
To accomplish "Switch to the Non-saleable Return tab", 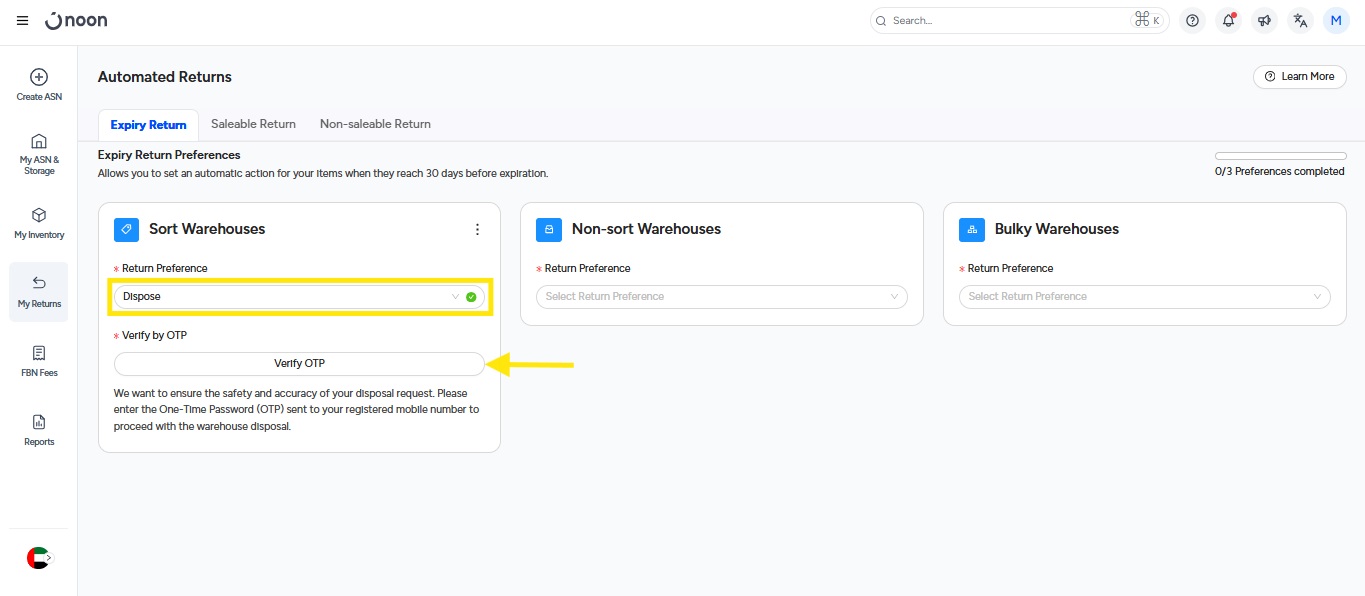I will tap(375, 124).
